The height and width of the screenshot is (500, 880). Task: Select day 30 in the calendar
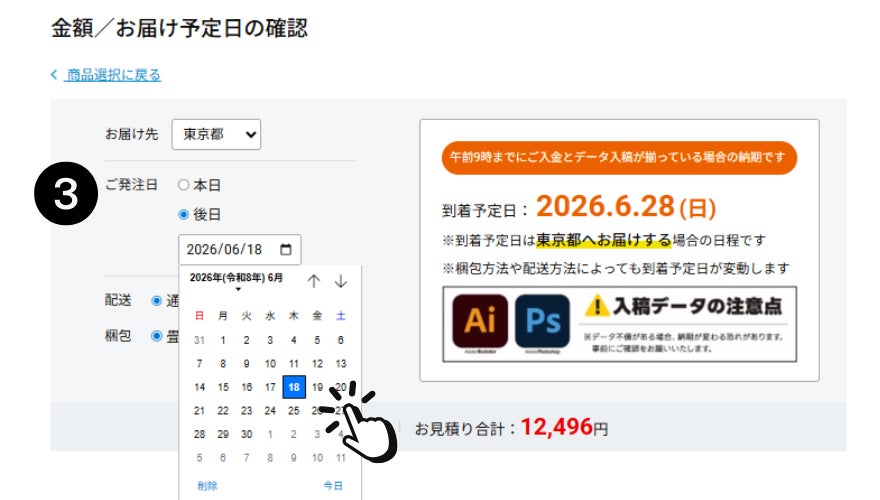[x=246, y=434]
